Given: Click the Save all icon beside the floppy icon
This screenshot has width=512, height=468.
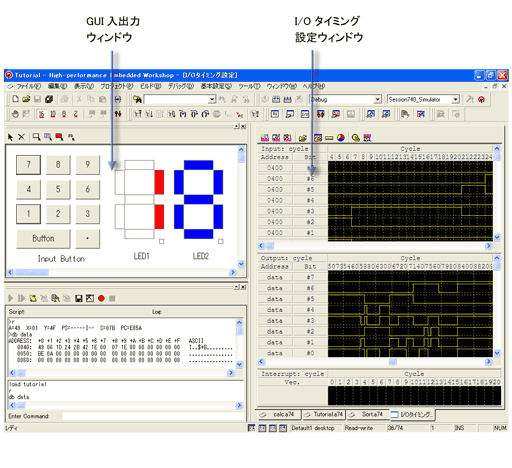Looking at the screenshot, I should pyautogui.click(x=49, y=99).
